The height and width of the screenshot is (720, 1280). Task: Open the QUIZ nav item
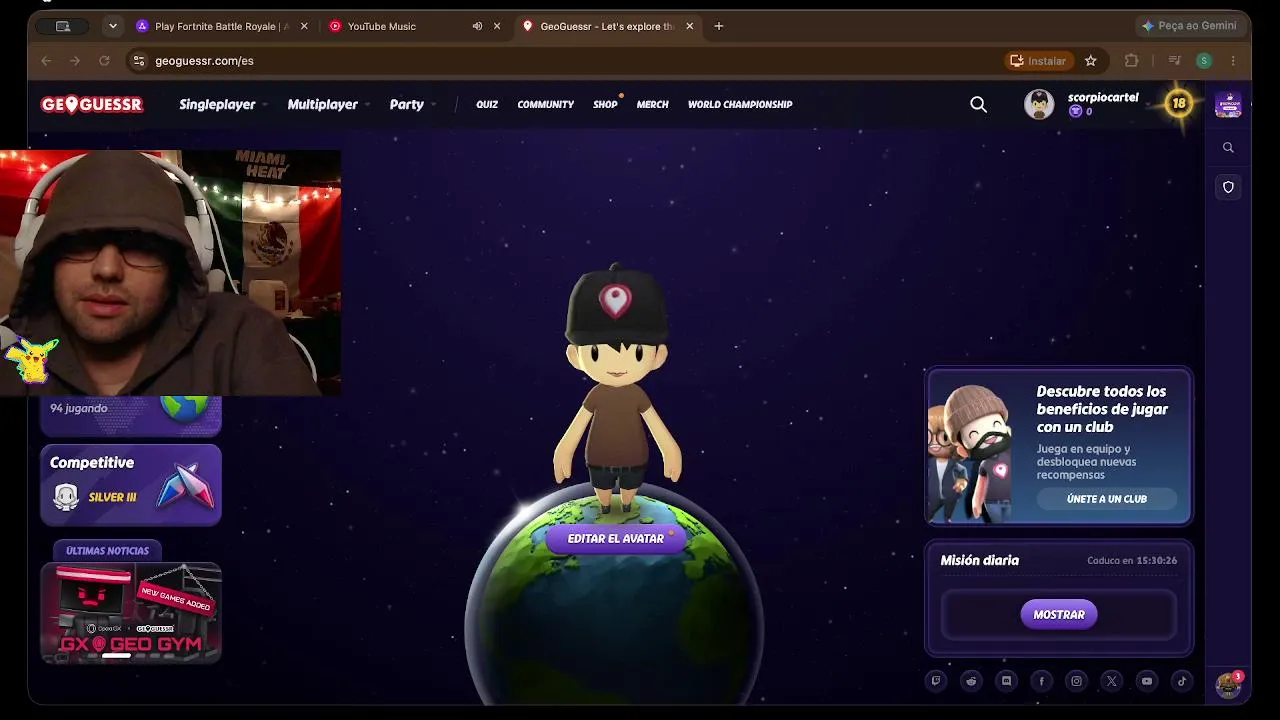487,104
